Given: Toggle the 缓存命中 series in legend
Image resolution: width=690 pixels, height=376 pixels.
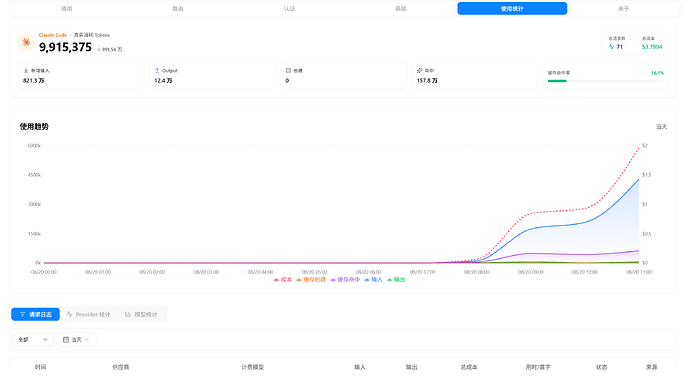Looking at the screenshot, I should pos(345,280).
